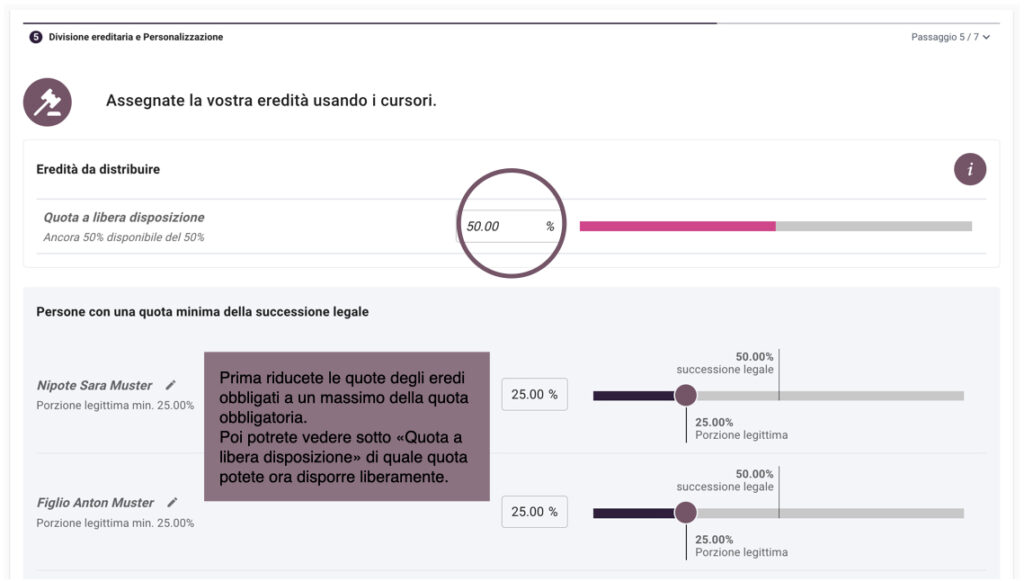Select the name Figlio Anton Muster
This screenshot has height=581, width=1024.
(x=95, y=503)
